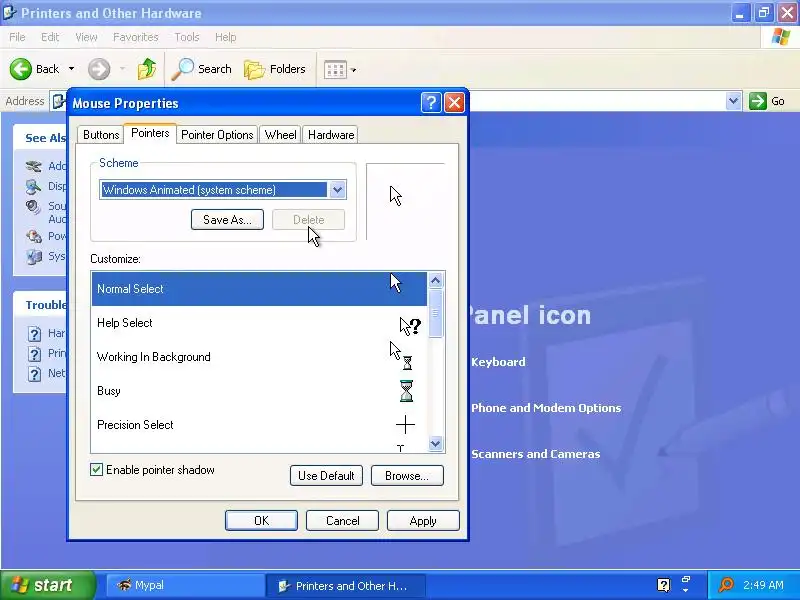Expand the Address bar dropdown
Screen dimensions: 800x600
733,101
